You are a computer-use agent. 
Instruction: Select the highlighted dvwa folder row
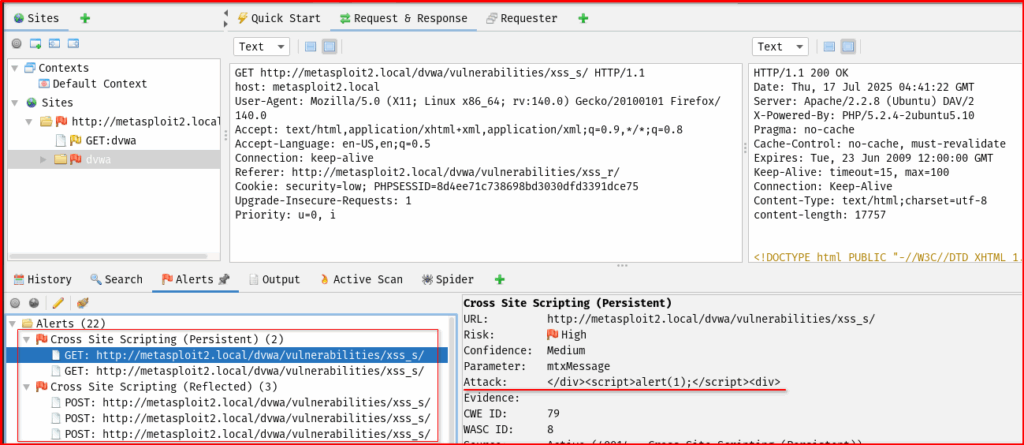[x=114, y=159]
